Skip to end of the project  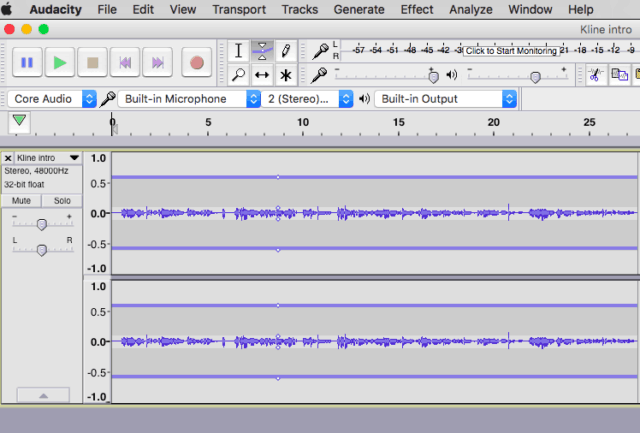tap(158, 62)
